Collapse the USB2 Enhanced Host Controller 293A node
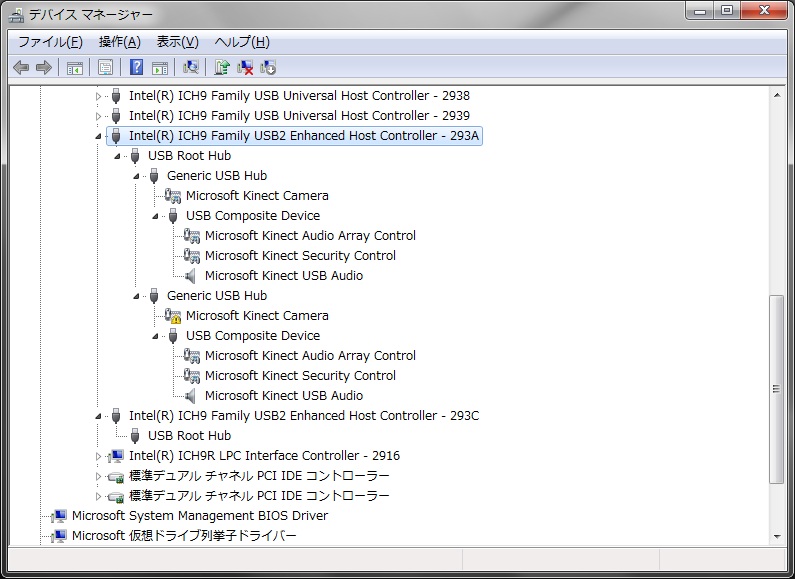 pos(98,136)
